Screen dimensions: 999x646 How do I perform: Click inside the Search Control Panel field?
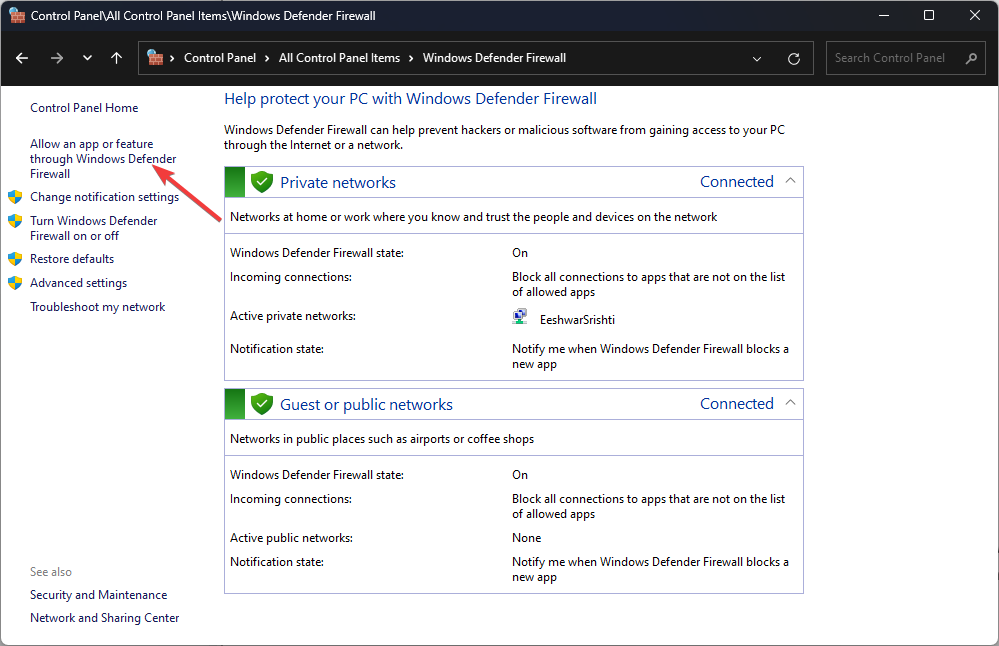pyautogui.click(x=890, y=58)
